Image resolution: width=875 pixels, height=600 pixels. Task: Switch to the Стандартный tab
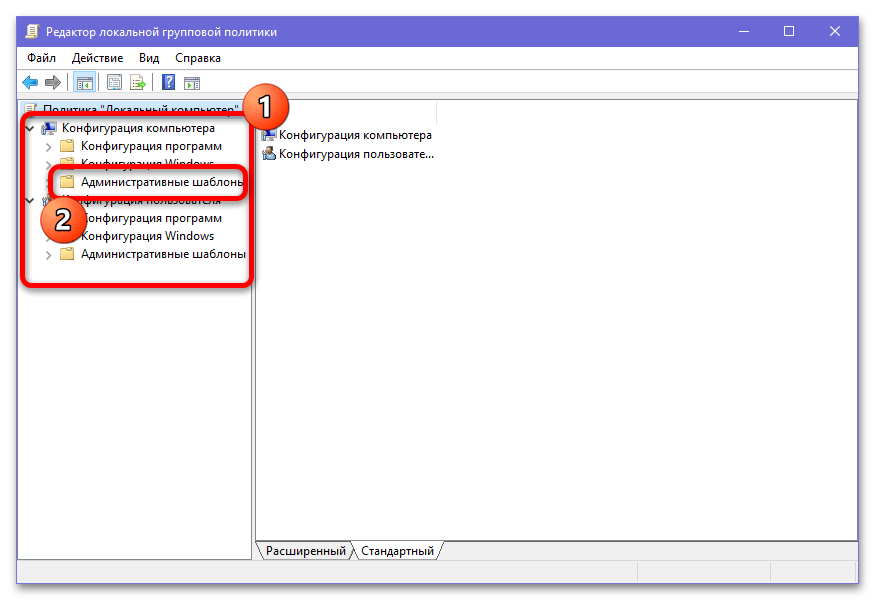click(x=397, y=551)
